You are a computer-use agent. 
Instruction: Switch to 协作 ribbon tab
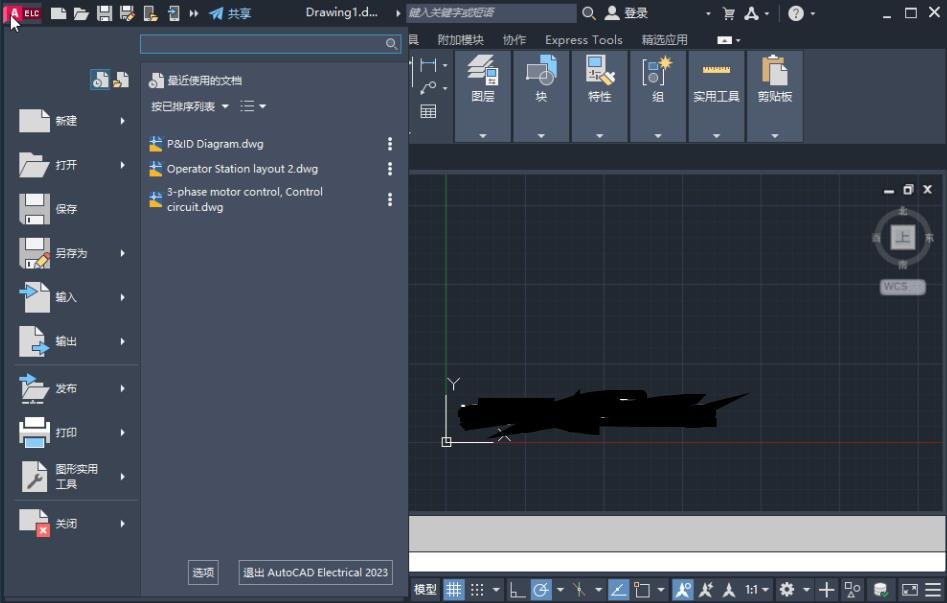(x=514, y=40)
